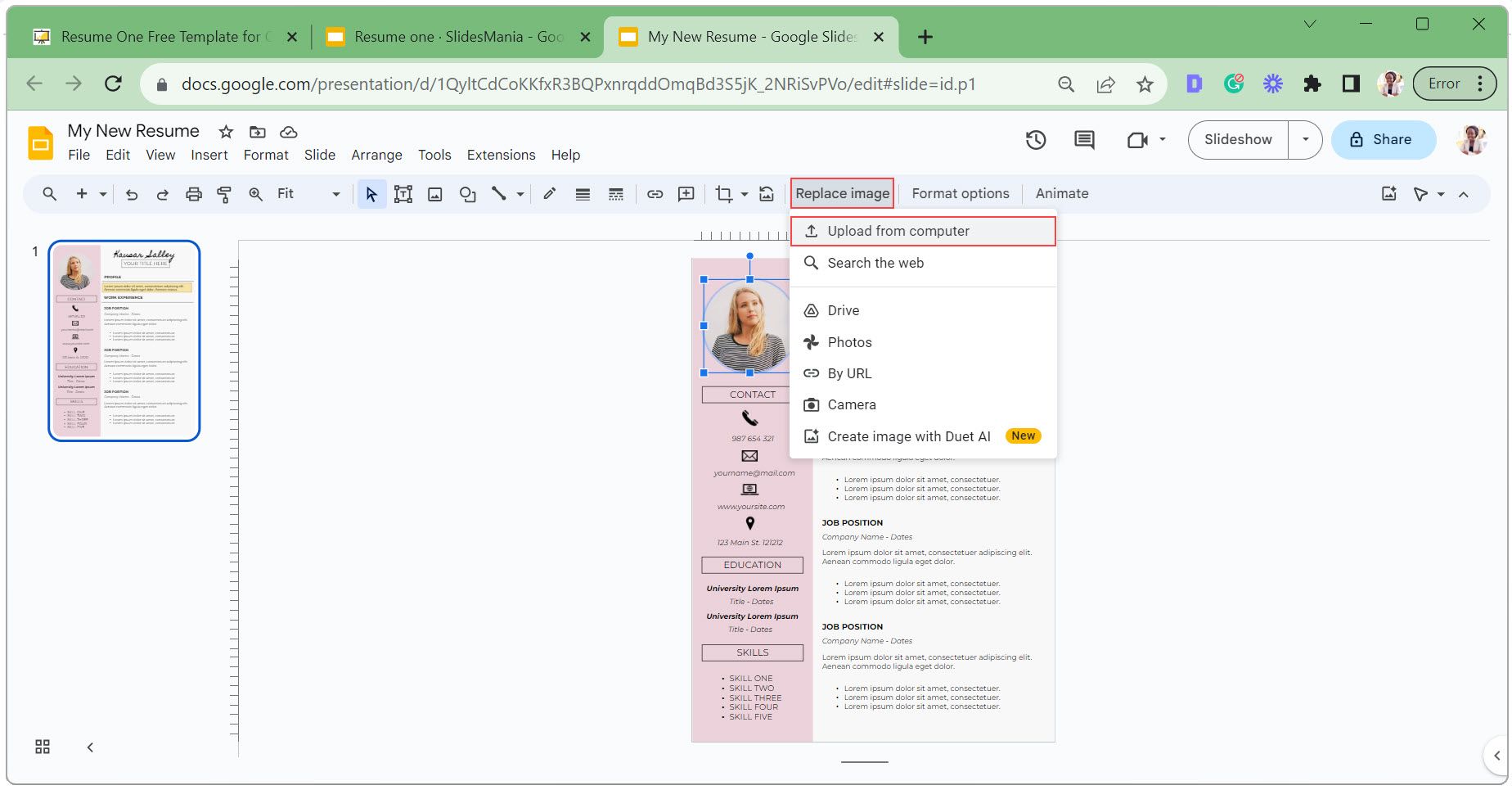1512x790 pixels.
Task: Click the Crop image tool
Action: point(723,194)
